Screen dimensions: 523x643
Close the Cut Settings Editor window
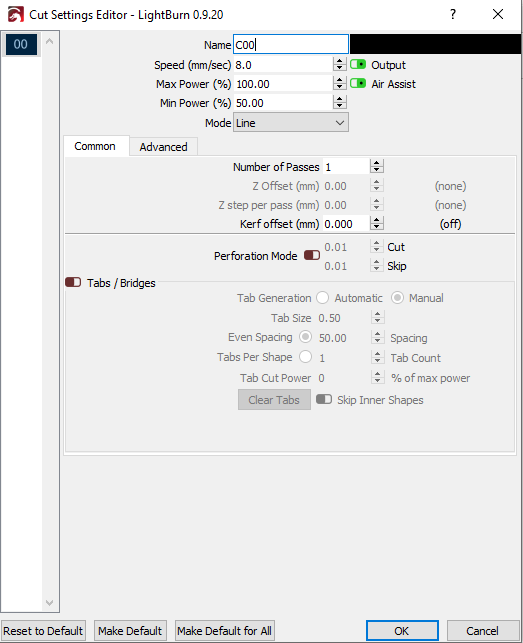click(498, 14)
